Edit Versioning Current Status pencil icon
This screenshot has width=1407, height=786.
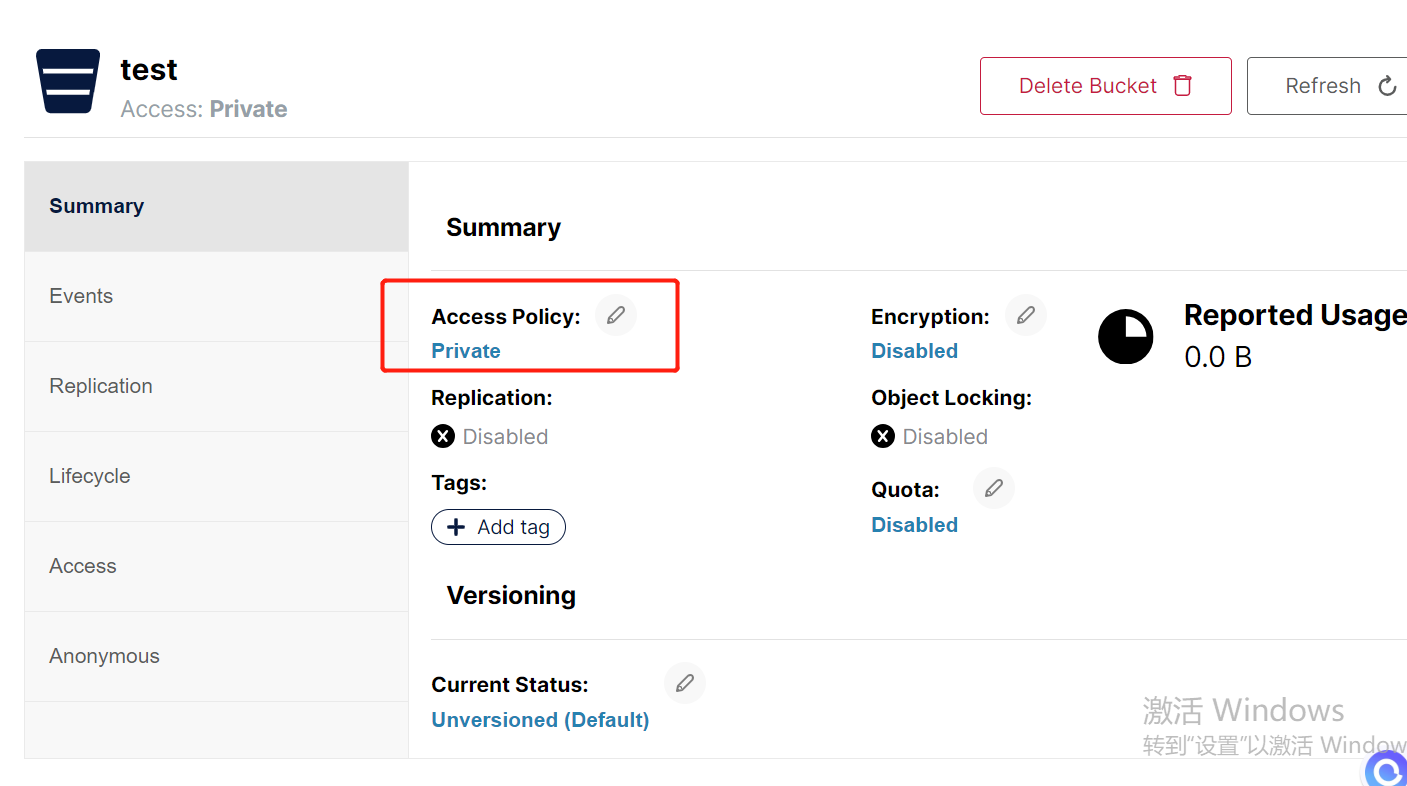click(685, 684)
